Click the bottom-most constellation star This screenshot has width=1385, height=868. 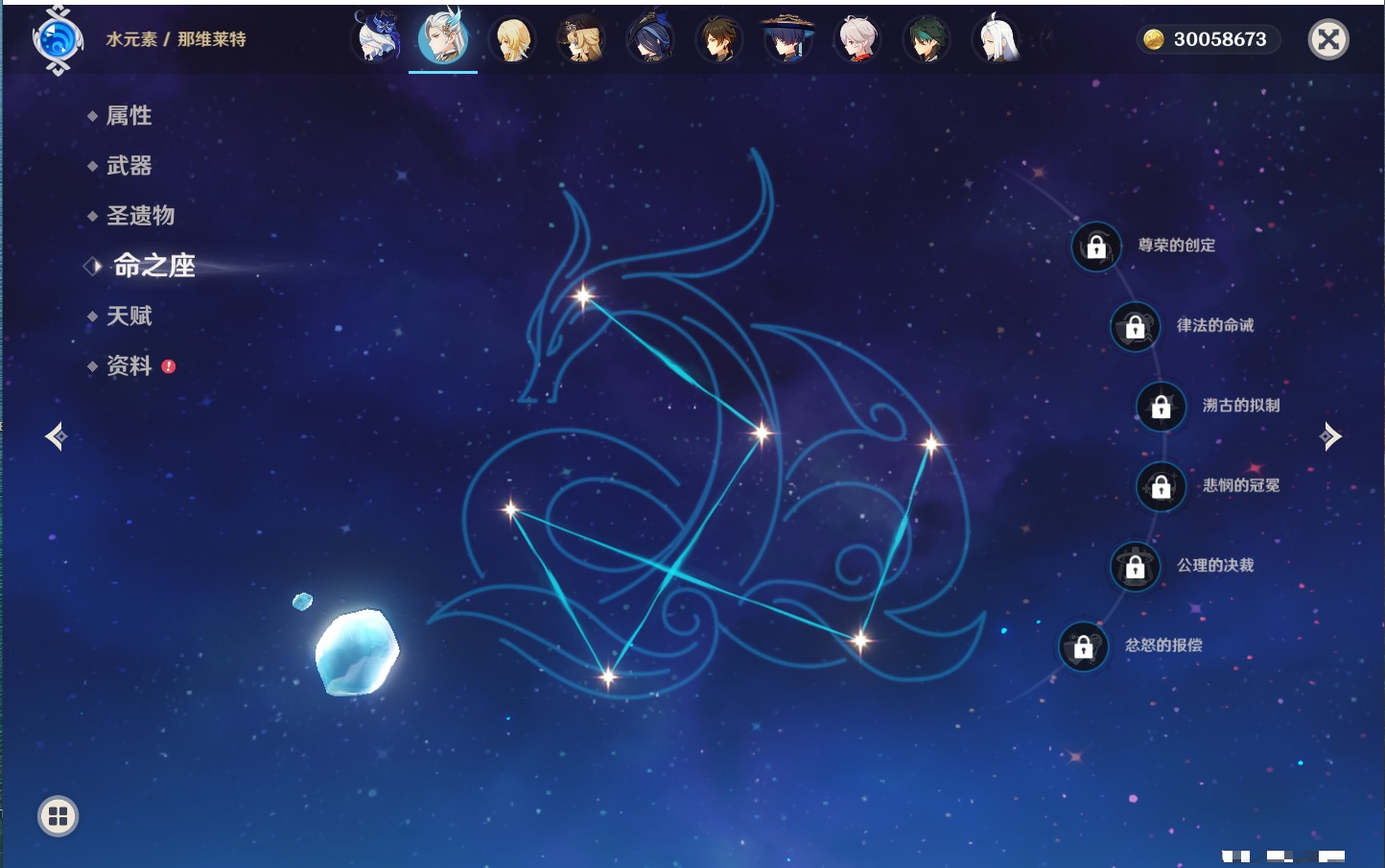click(607, 677)
